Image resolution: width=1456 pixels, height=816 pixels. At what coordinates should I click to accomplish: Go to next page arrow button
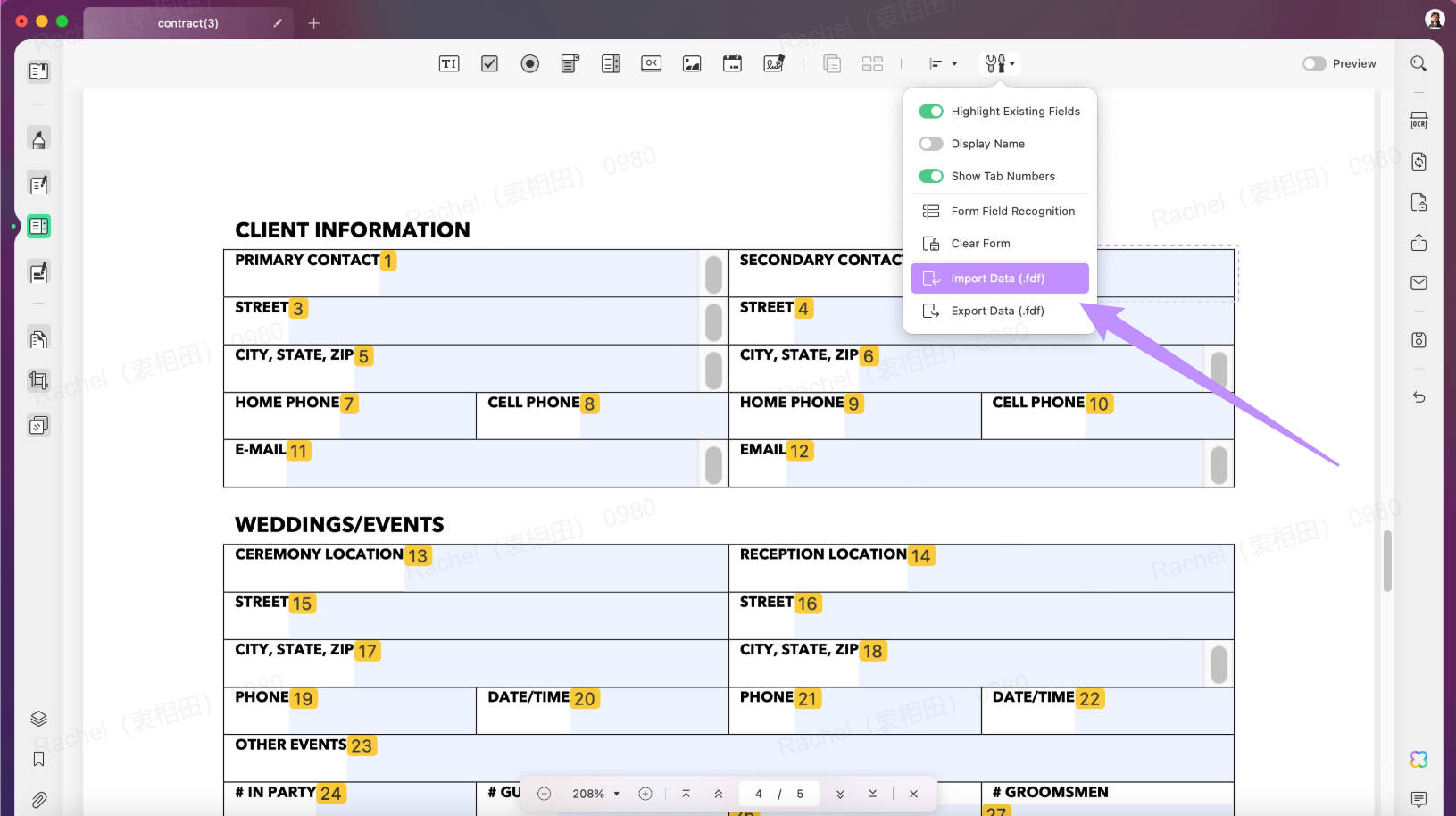point(840,794)
